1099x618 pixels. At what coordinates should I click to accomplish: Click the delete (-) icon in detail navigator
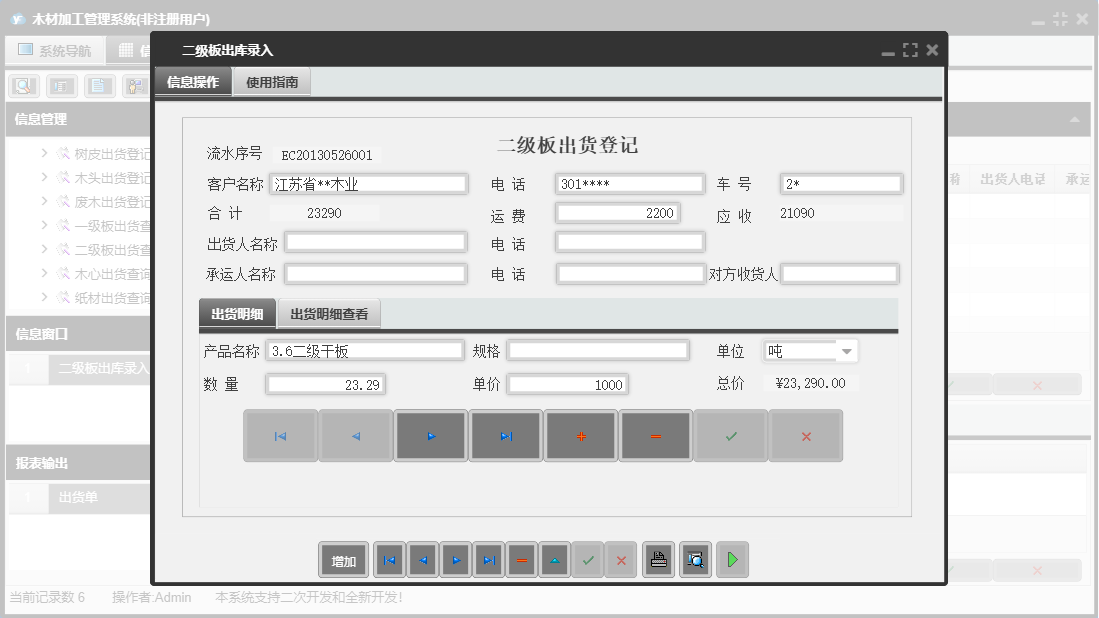[655, 435]
